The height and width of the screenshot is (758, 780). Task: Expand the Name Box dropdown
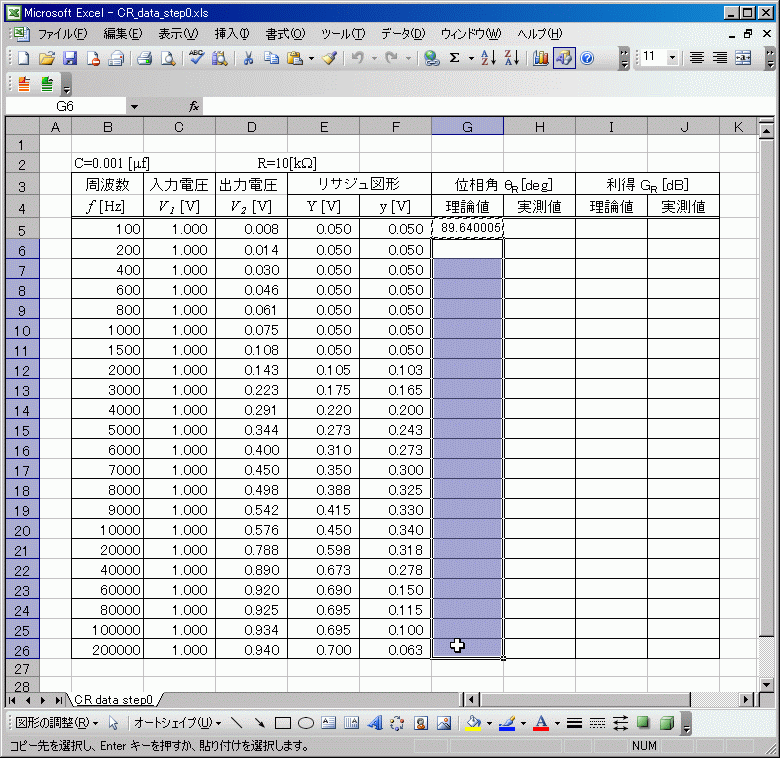(x=134, y=106)
